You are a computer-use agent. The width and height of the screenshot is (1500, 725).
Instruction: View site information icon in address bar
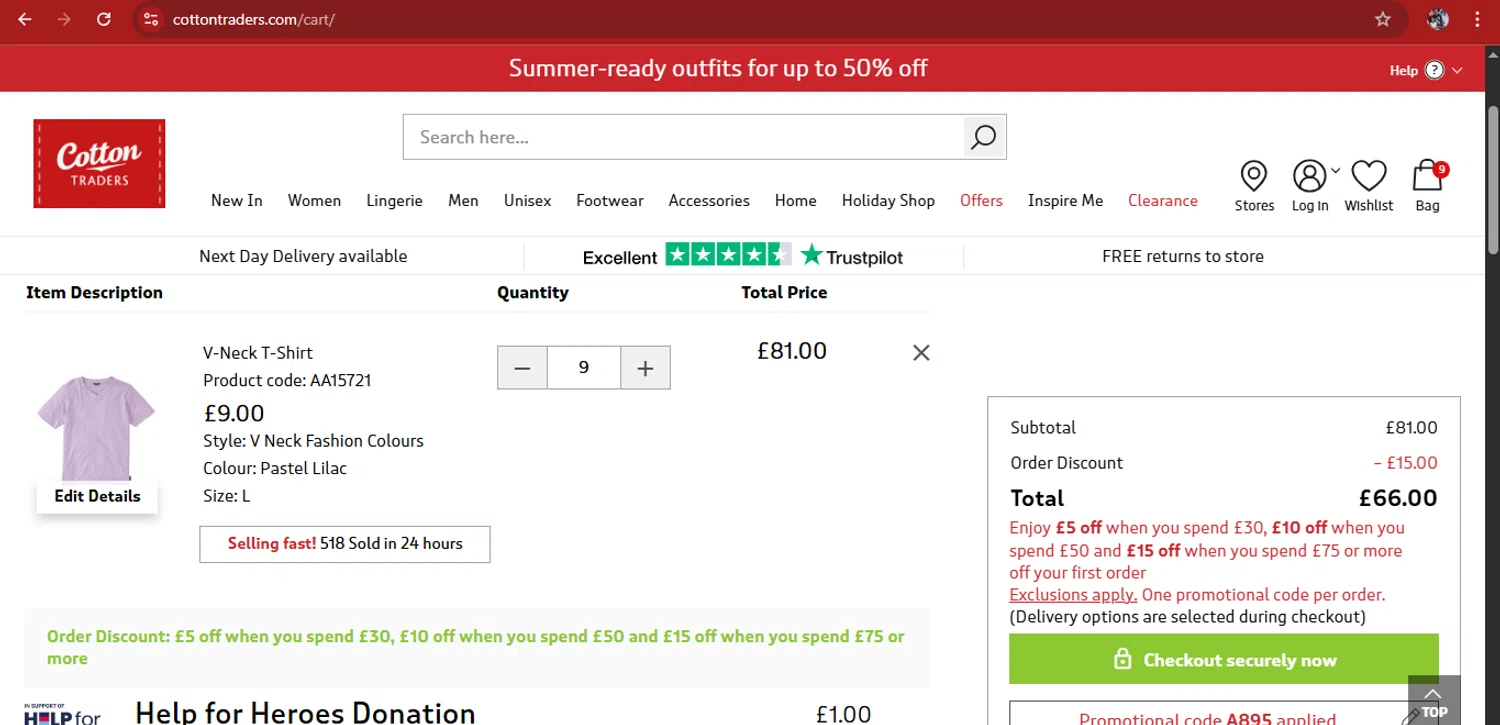[x=151, y=19]
